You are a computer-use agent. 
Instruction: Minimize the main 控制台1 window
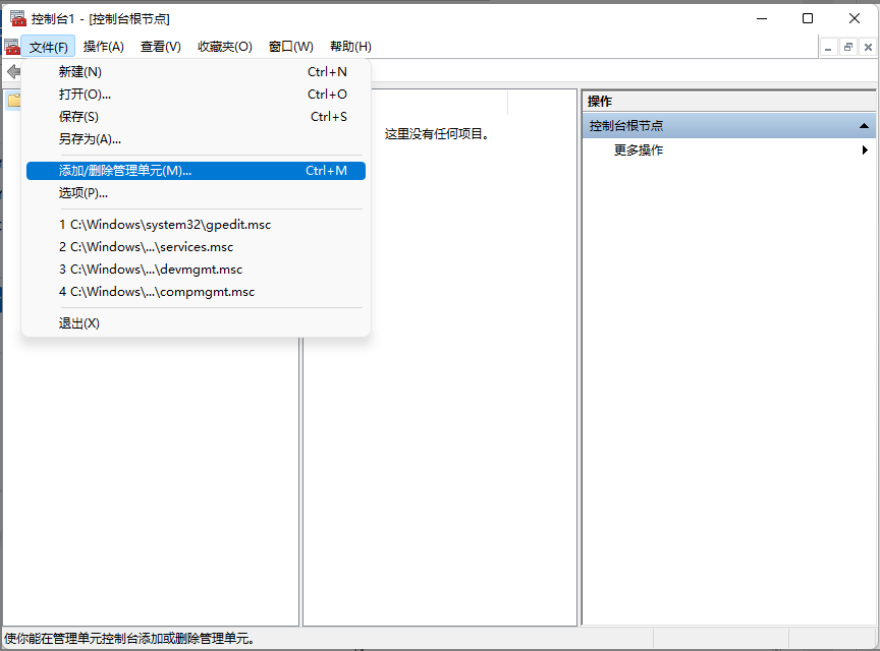tap(762, 19)
